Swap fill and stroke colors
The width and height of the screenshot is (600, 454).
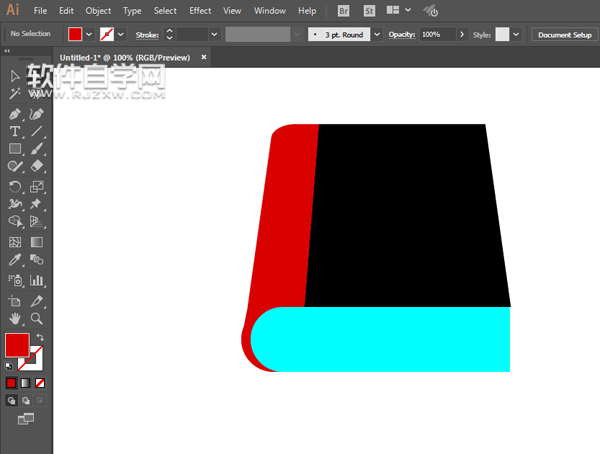[40, 337]
